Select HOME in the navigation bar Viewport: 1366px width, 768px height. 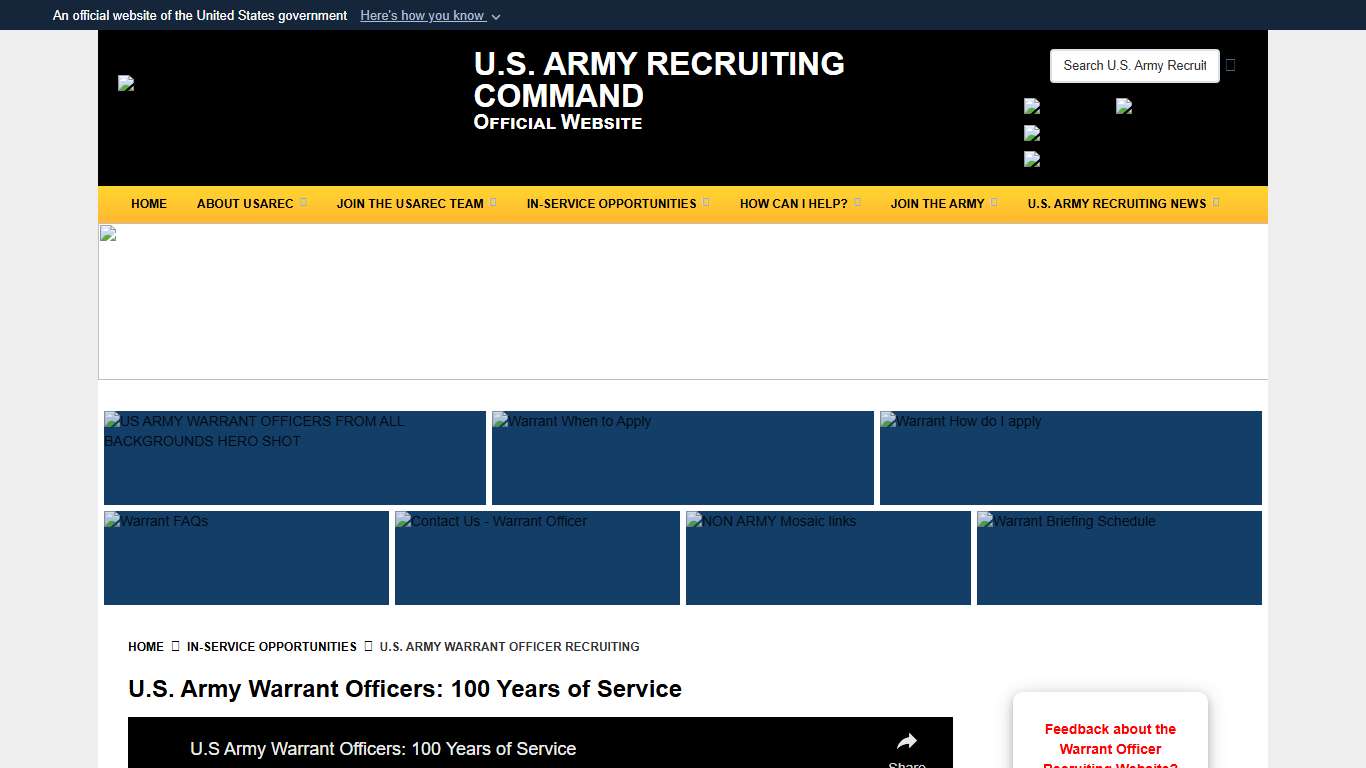(149, 204)
